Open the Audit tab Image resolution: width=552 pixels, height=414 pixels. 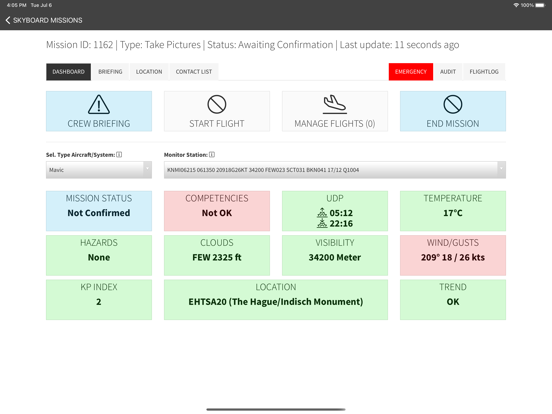pos(448,72)
